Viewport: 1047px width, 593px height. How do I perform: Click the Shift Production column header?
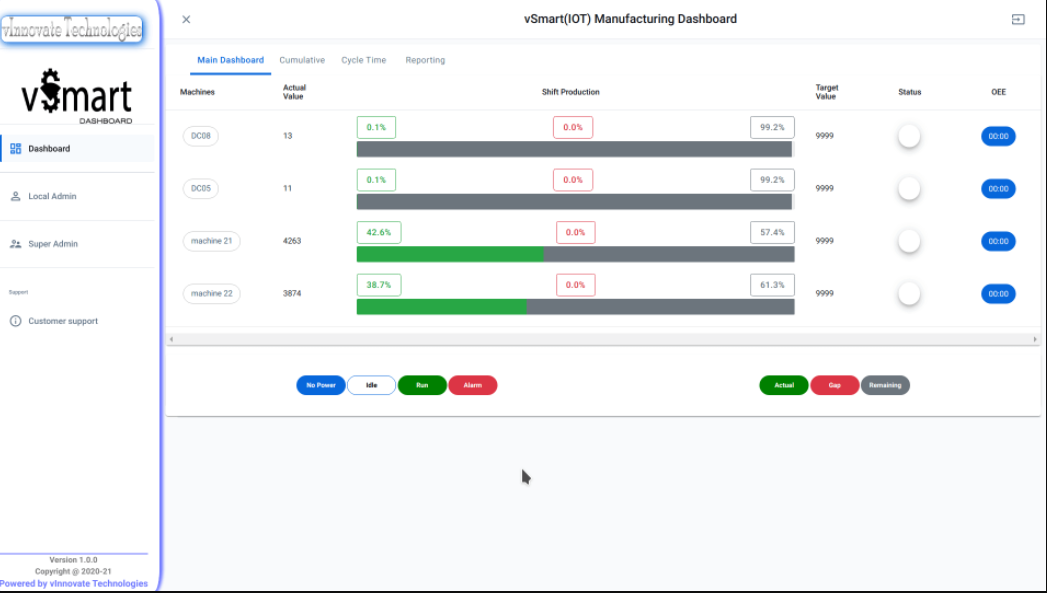570,92
